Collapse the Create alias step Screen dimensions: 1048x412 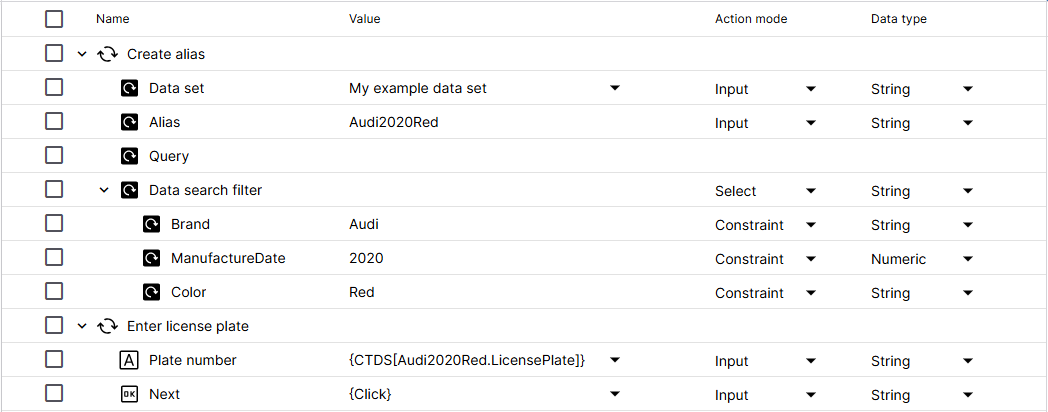point(82,54)
